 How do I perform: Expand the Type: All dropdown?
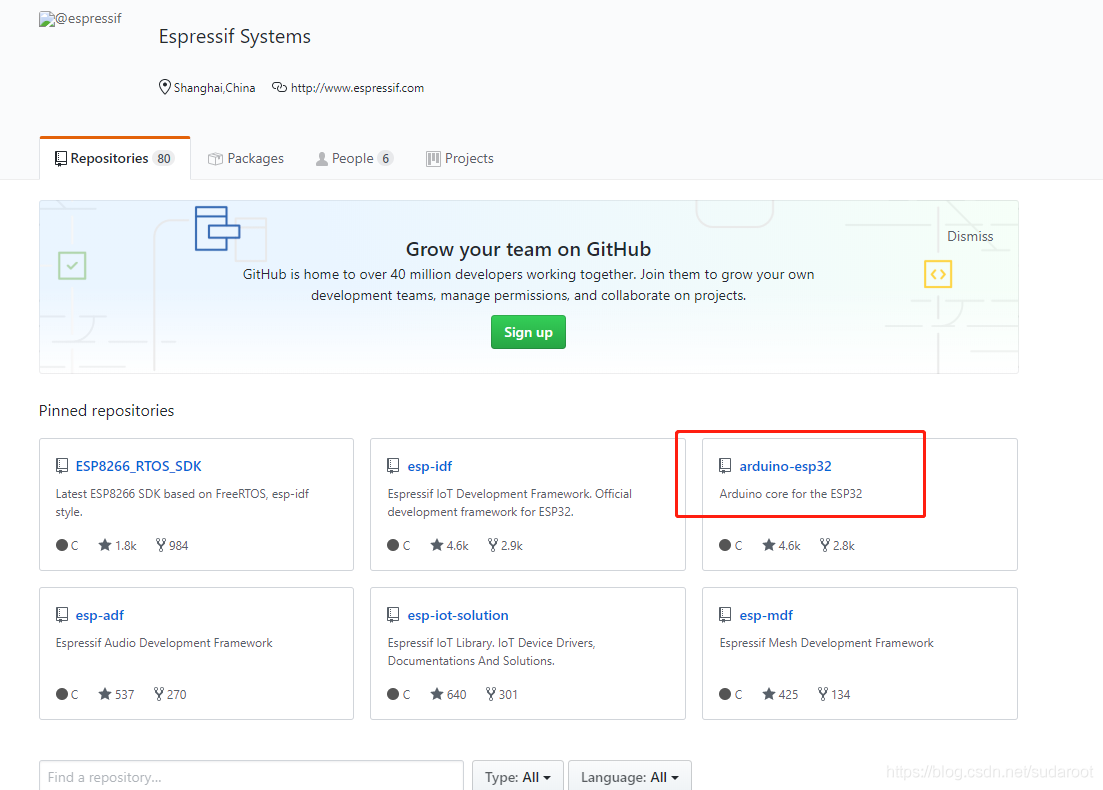coord(518,776)
